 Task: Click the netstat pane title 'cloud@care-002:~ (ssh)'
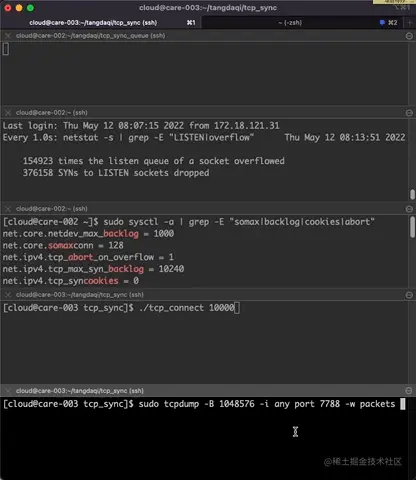pos(52,113)
